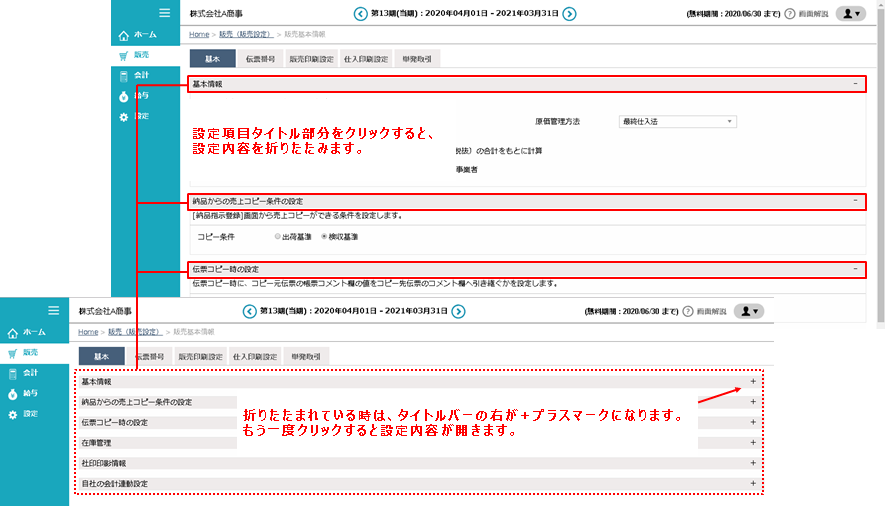886x506 pixels.
Task: Expand the 自社の会計連動設定 section plus mark
Action: pyautogui.click(x=753, y=483)
